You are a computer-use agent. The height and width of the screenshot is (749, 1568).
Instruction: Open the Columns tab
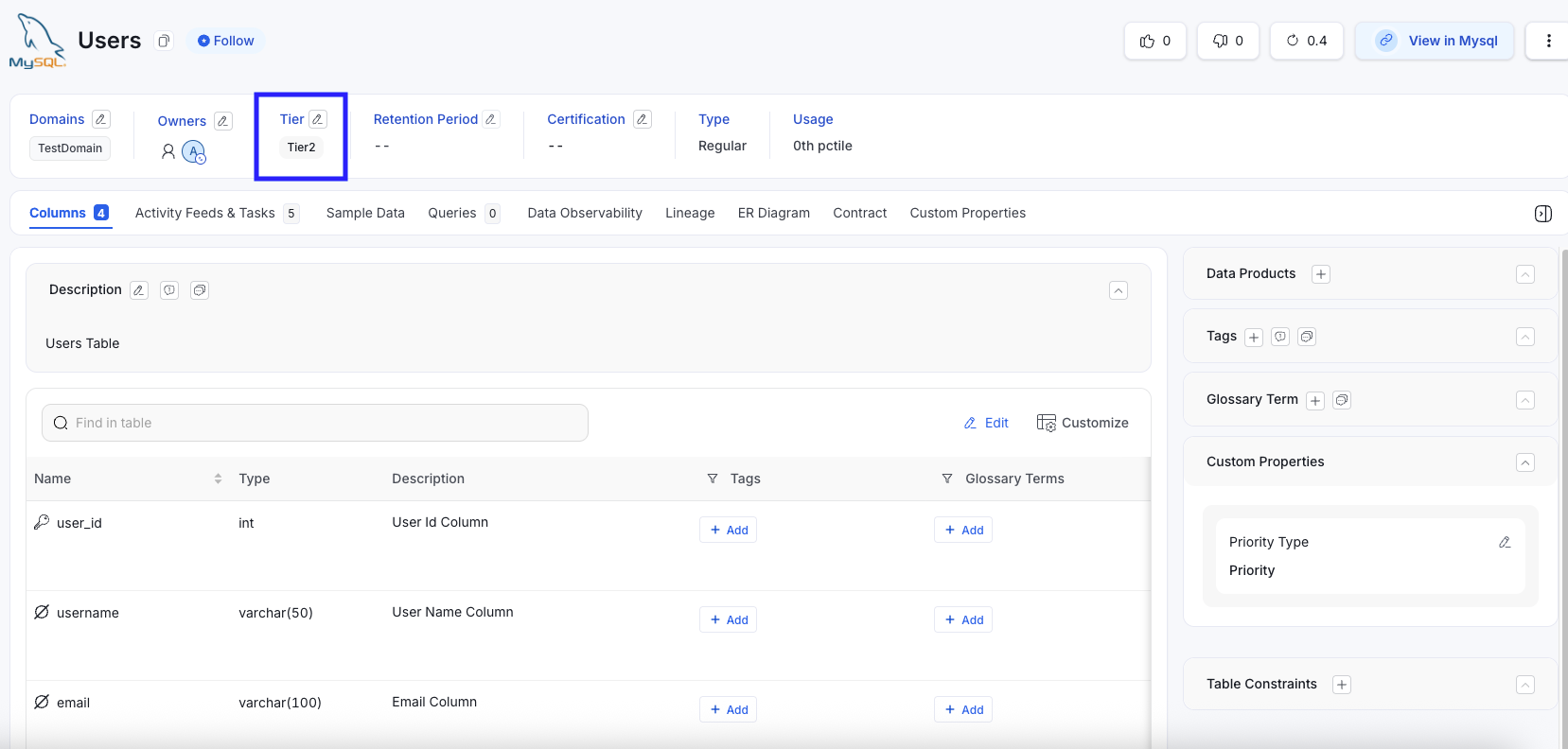click(x=69, y=213)
